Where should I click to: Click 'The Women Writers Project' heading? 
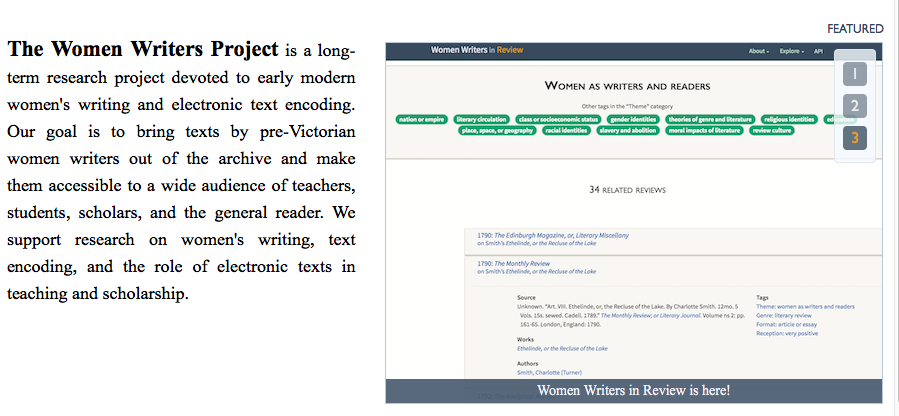pyautogui.click(x=143, y=49)
